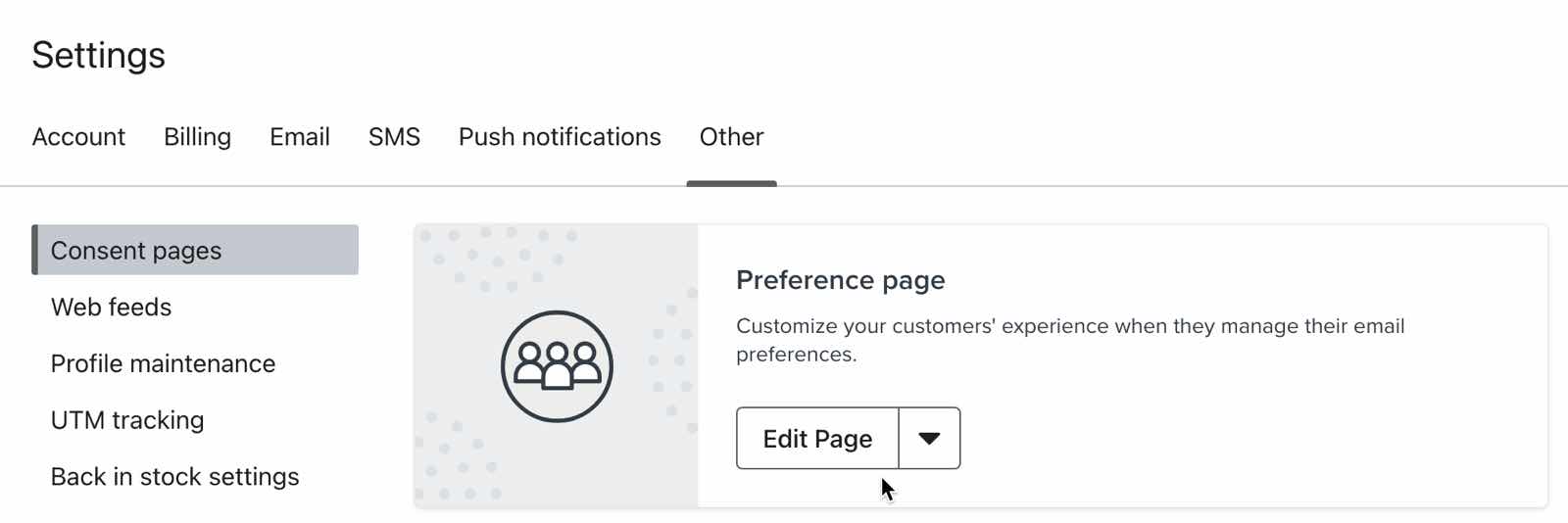Image resolution: width=1568 pixels, height=523 pixels.
Task: Open Web feeds in the sidebar
Action: pos(111,308)
